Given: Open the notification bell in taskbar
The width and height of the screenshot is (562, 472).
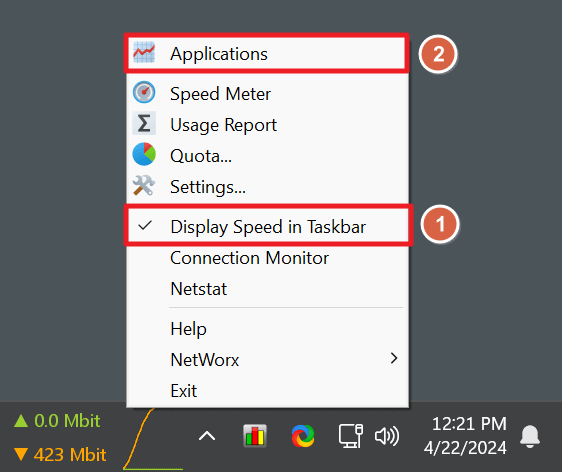Looking at the screenshot, I should click(530, 437).
